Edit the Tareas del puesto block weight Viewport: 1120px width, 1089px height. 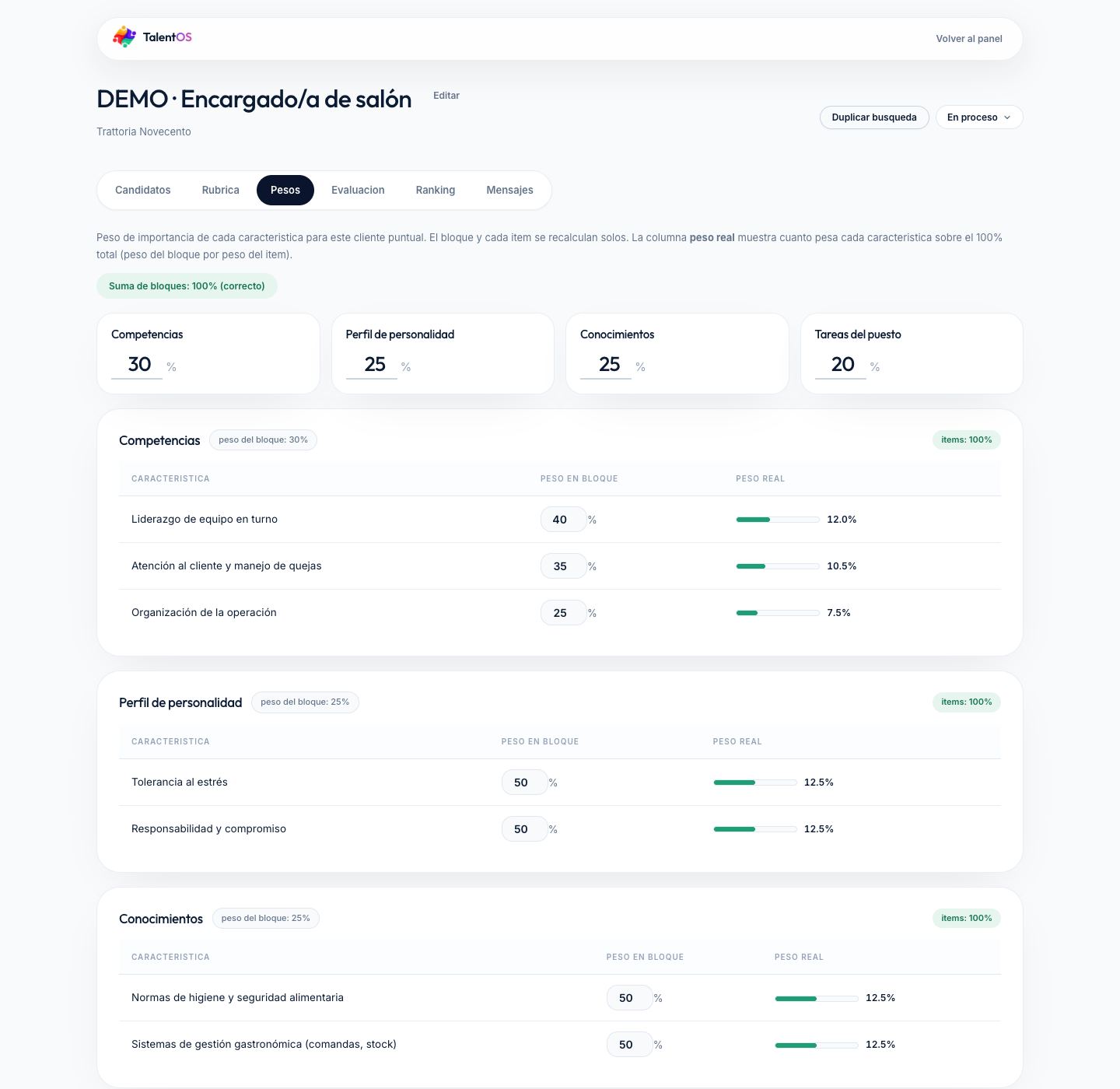tap(841, 365)
